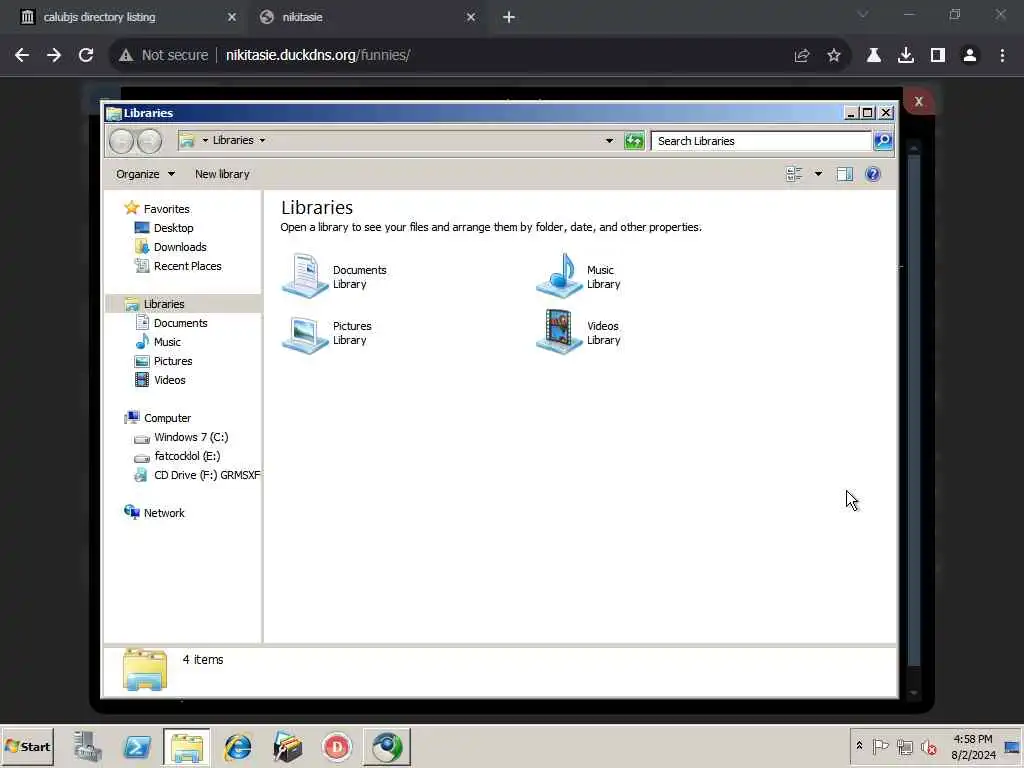Click the Explorer Forward arrow button
Viewport: 1024px width, 768px height.
tap(150, 141)
